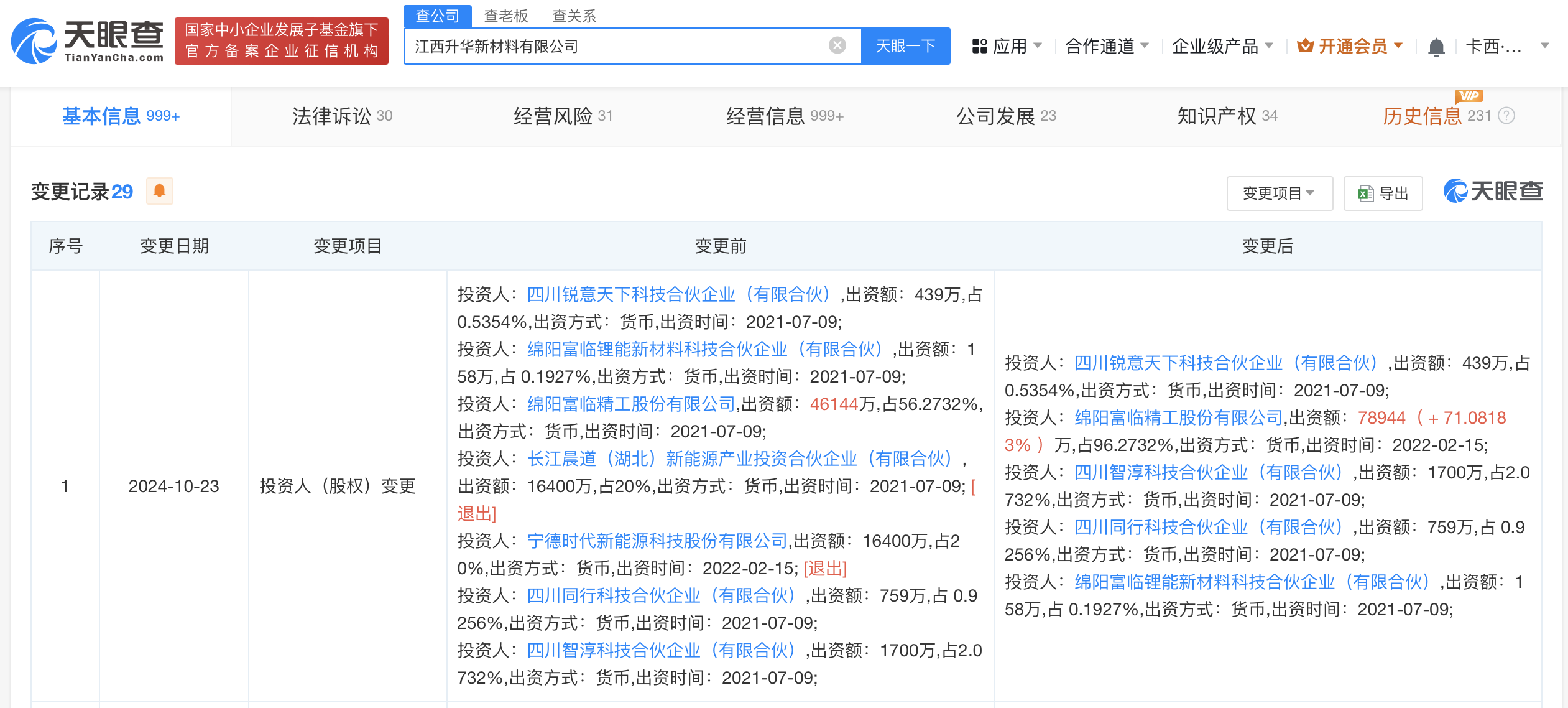1568x708 pixels.
Task: Click the Excel icon on 导出 button
Action: click(x=1365, y=193)
